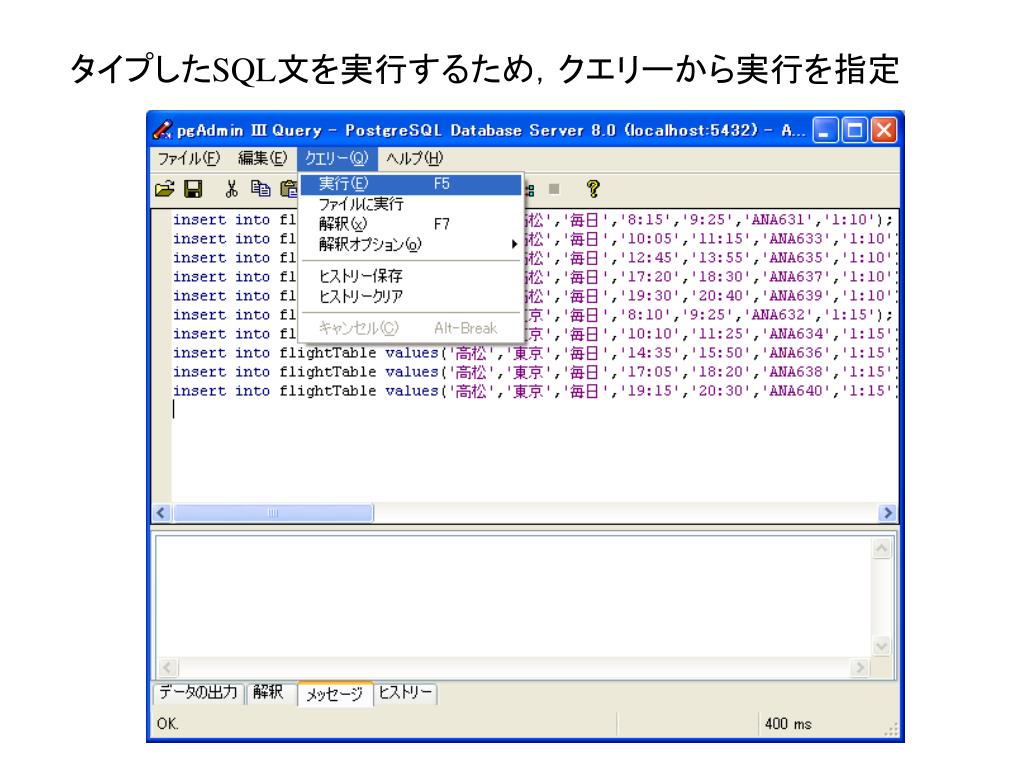Click output pane scroll left arrow
The image size is (1024, 768).
point(167,667)
